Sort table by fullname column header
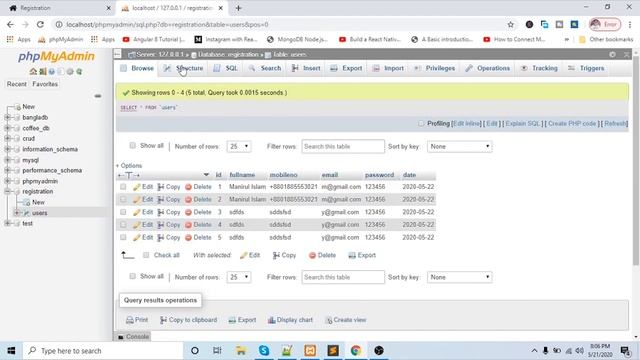 [242, 175]
